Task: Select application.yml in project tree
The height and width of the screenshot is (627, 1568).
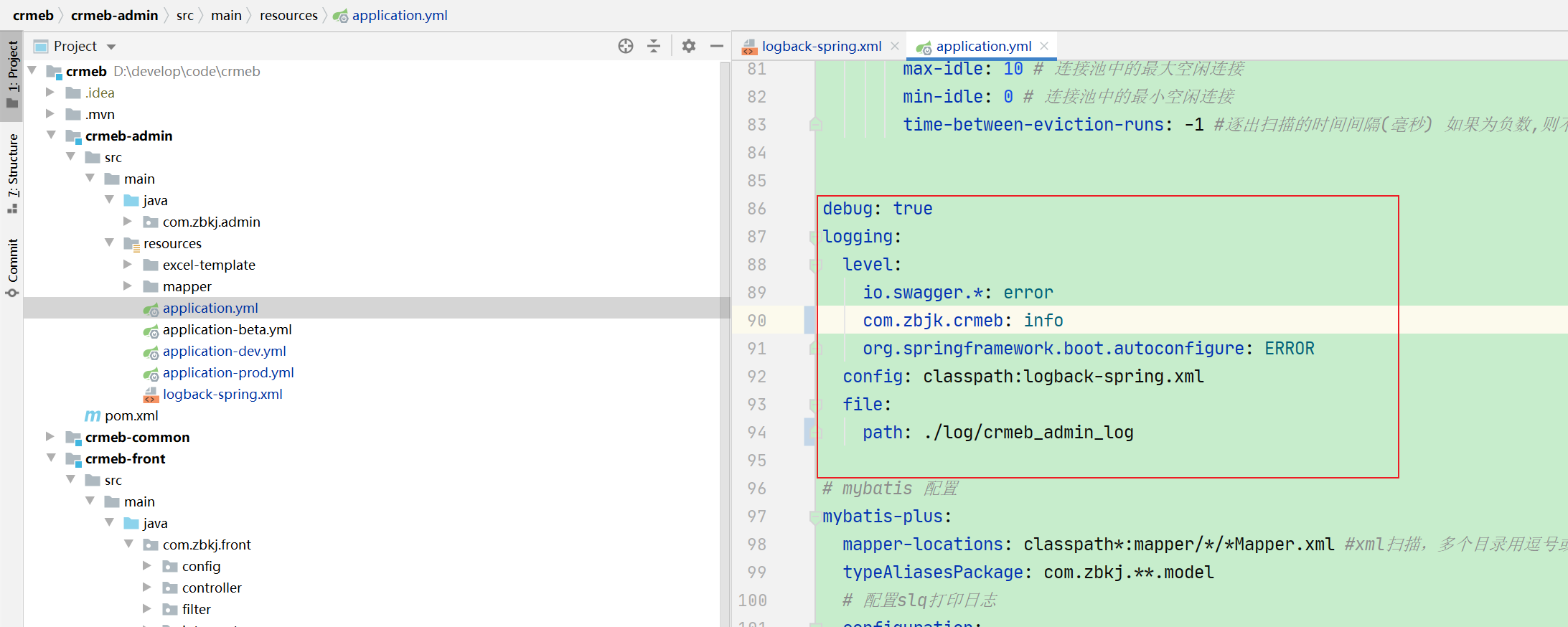Action: (210, 308)
